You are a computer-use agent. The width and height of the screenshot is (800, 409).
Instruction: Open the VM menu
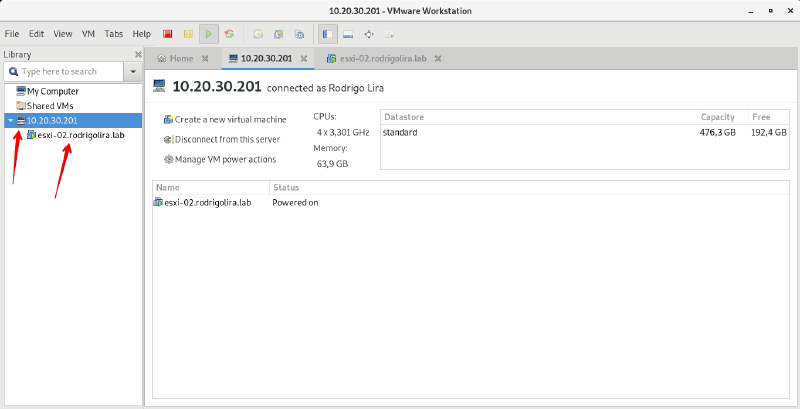coord(87,34)
